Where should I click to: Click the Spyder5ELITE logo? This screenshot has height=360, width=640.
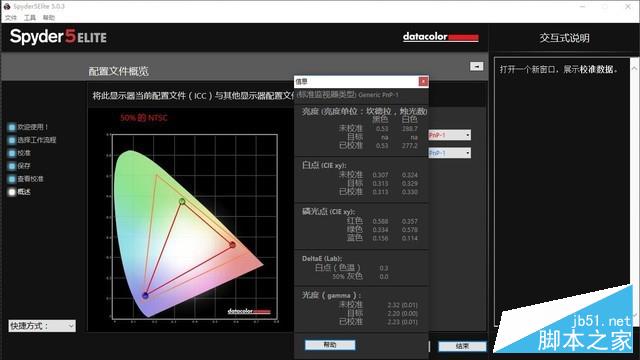[58, 37]
